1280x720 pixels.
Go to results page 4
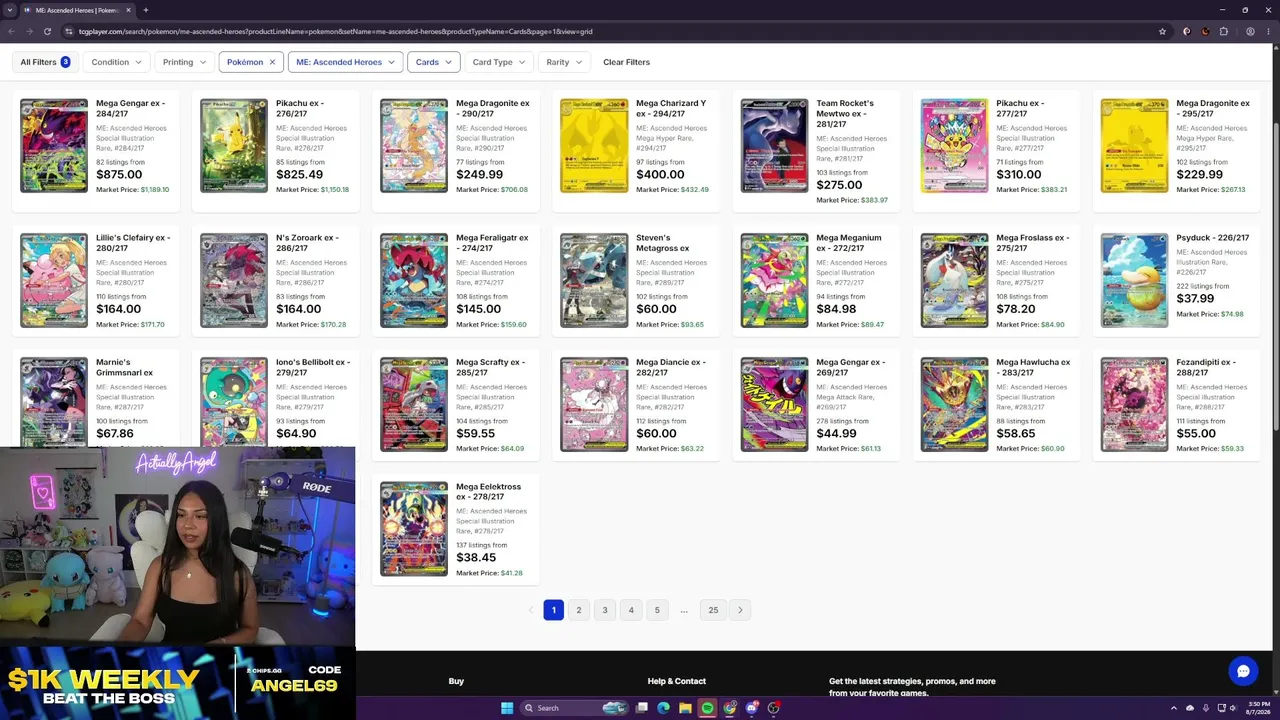(631, 610)
